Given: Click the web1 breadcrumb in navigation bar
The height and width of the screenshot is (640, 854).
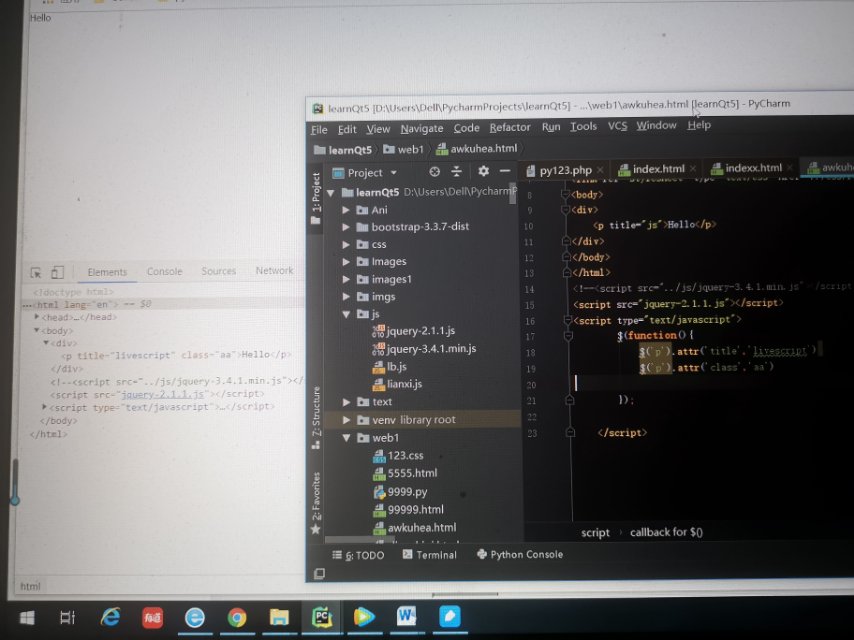Looking at the screenshot, I should (404, 149).
